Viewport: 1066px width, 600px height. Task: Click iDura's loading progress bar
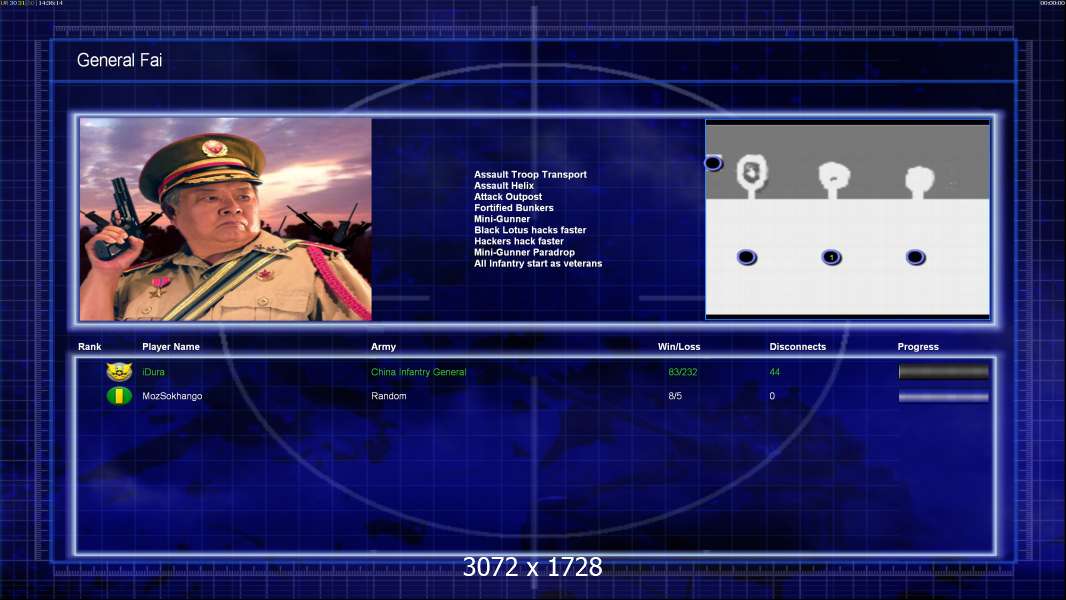pyautogui.click(x=944, y=371)
